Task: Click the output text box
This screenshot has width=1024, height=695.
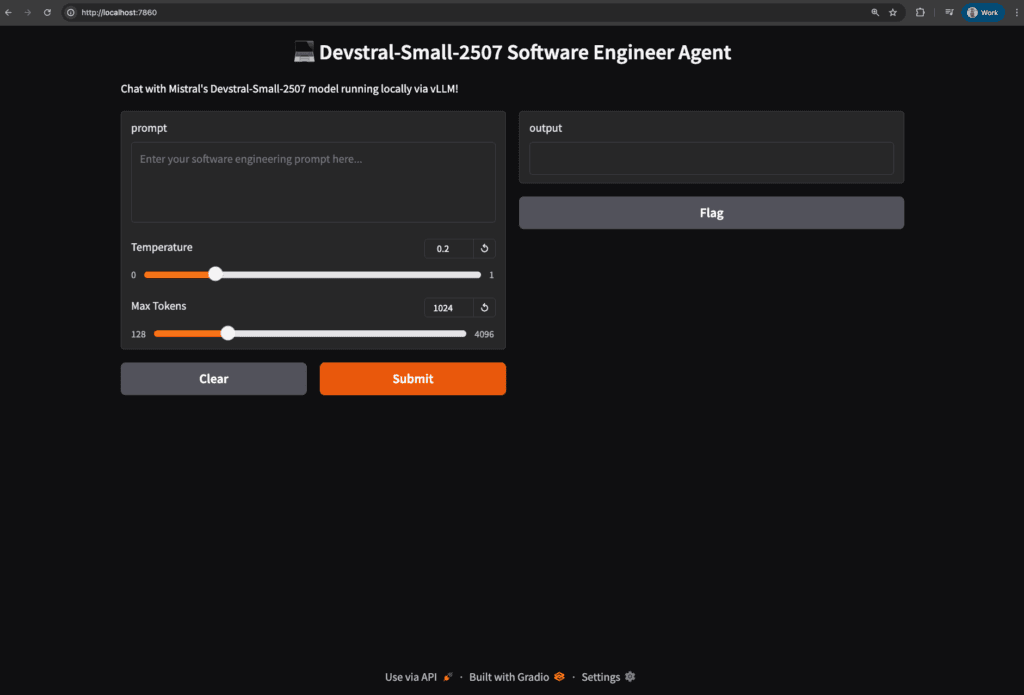Action: tap(711, 158)
